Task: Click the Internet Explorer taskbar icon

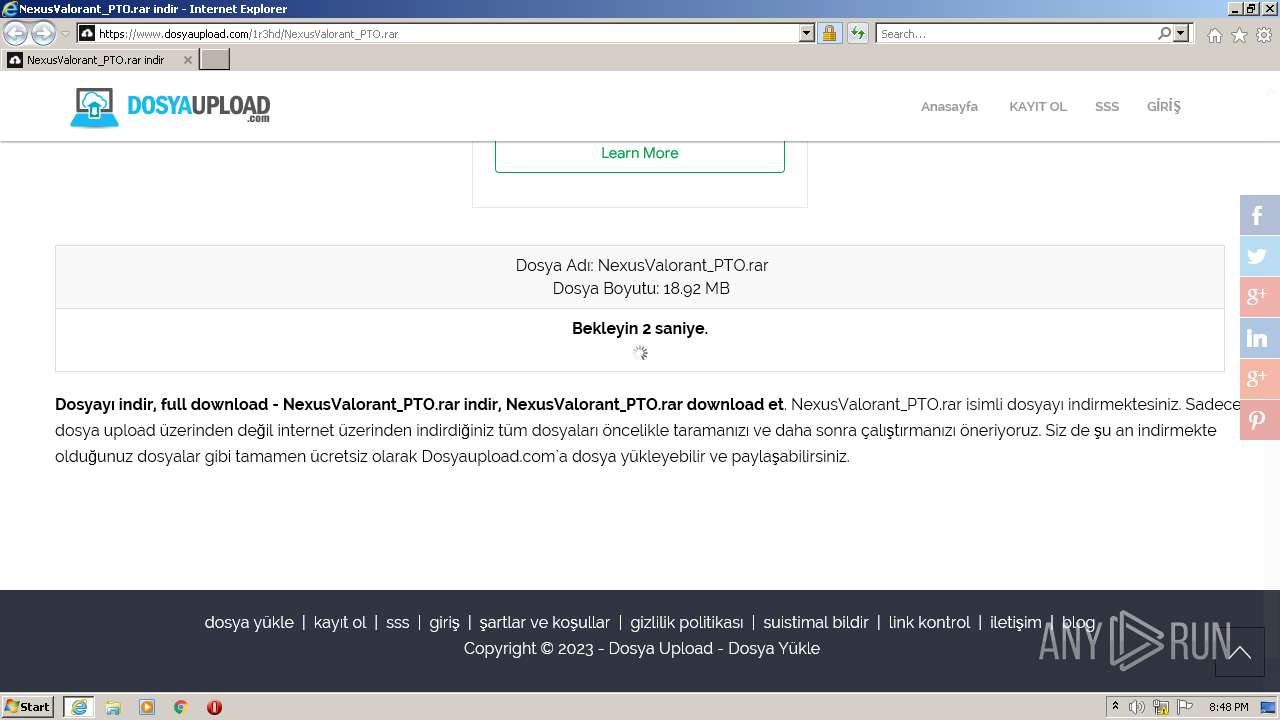Action: tap(79, 707)
